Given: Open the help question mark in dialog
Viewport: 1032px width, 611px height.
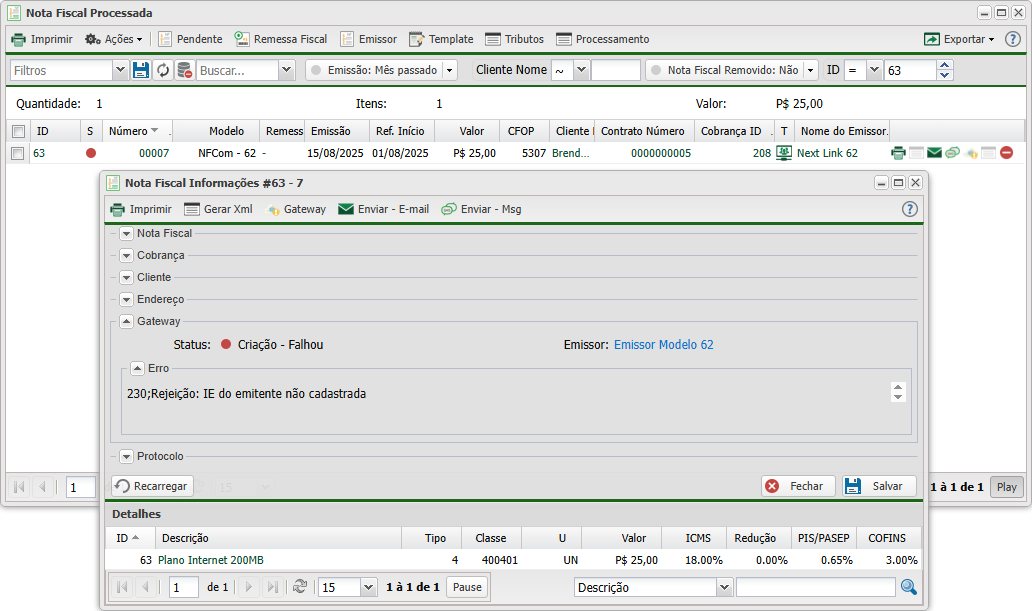Looking at the screenshot, I should (x=909, y=209).
